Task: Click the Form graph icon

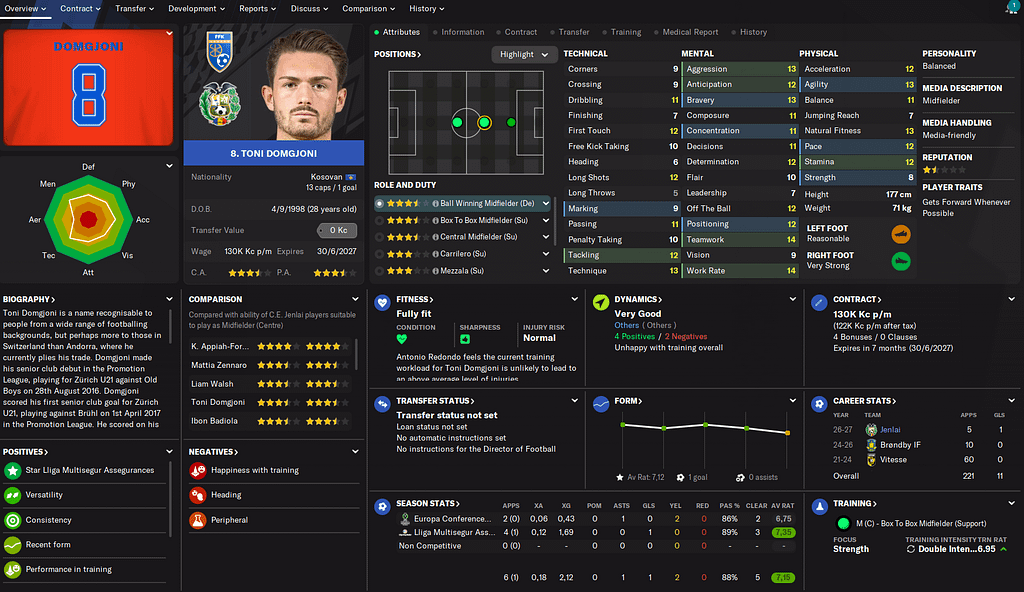Action: [x=600, y=404]
